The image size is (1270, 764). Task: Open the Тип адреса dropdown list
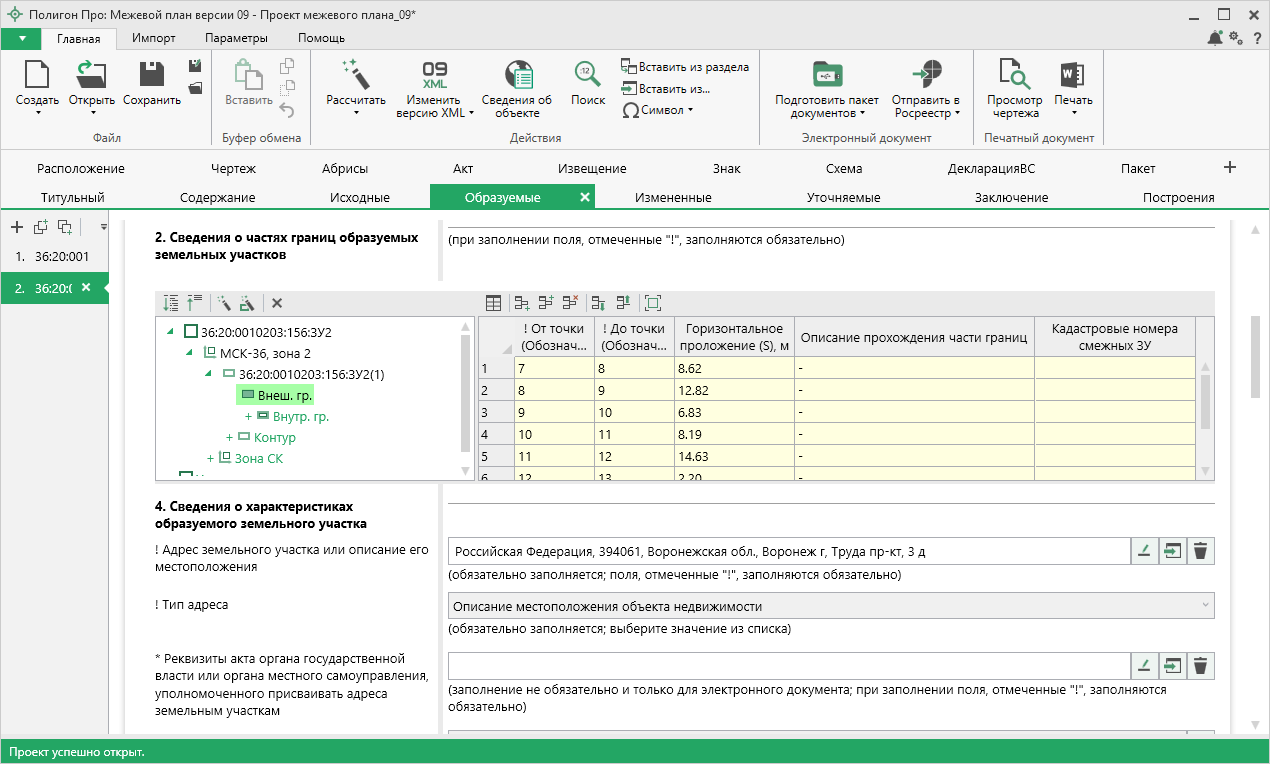pos(830,606)
